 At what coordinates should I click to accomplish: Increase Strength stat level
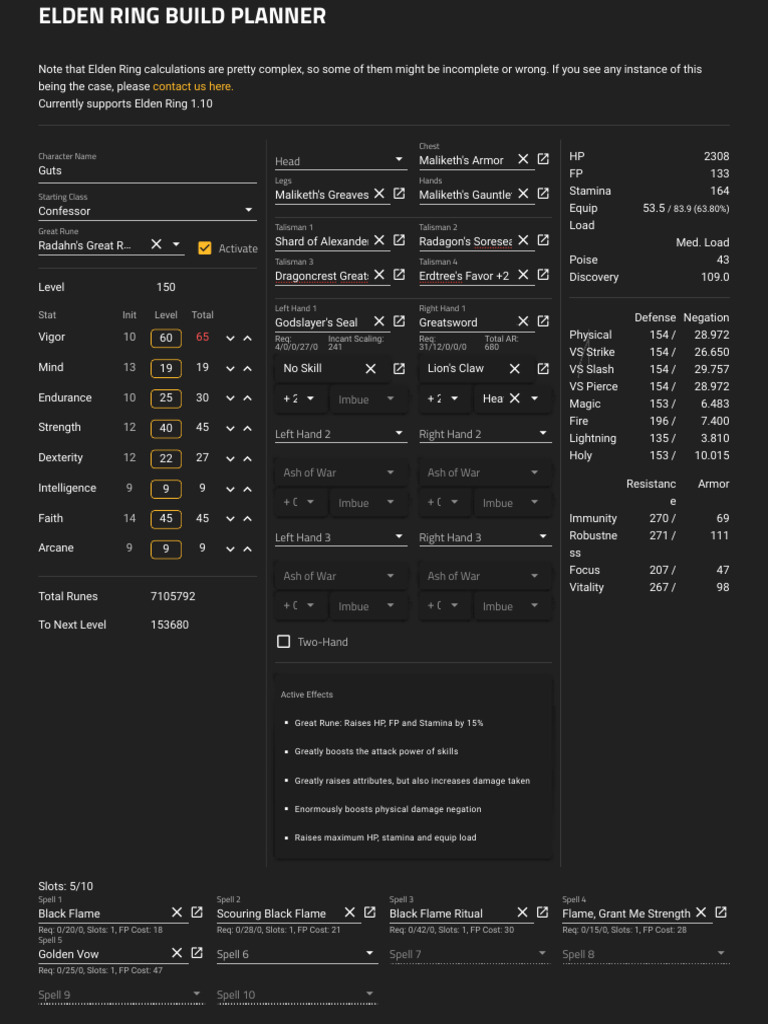pos(248,428)
